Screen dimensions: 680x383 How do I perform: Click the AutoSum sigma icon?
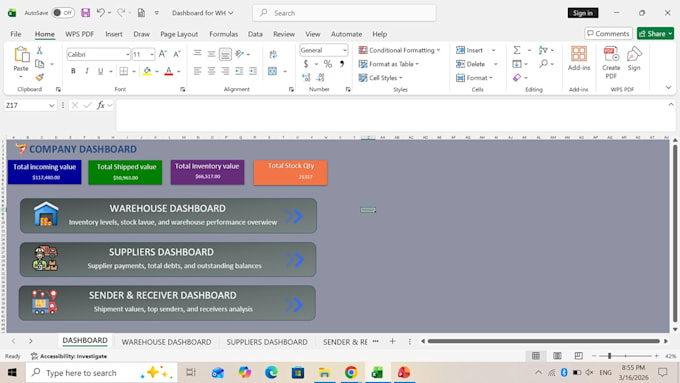coord(517,50)
